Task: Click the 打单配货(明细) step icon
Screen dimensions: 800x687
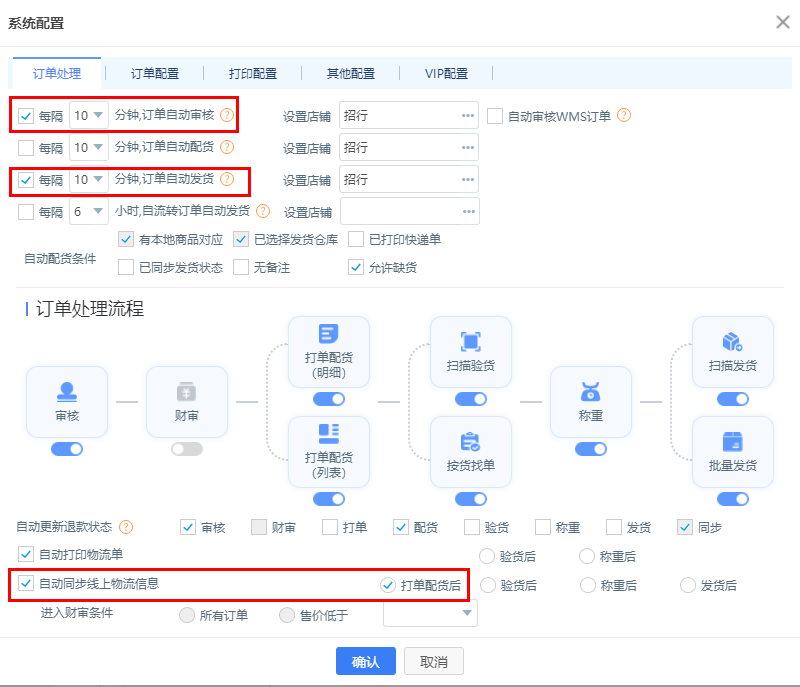Action: pos(329,334)
